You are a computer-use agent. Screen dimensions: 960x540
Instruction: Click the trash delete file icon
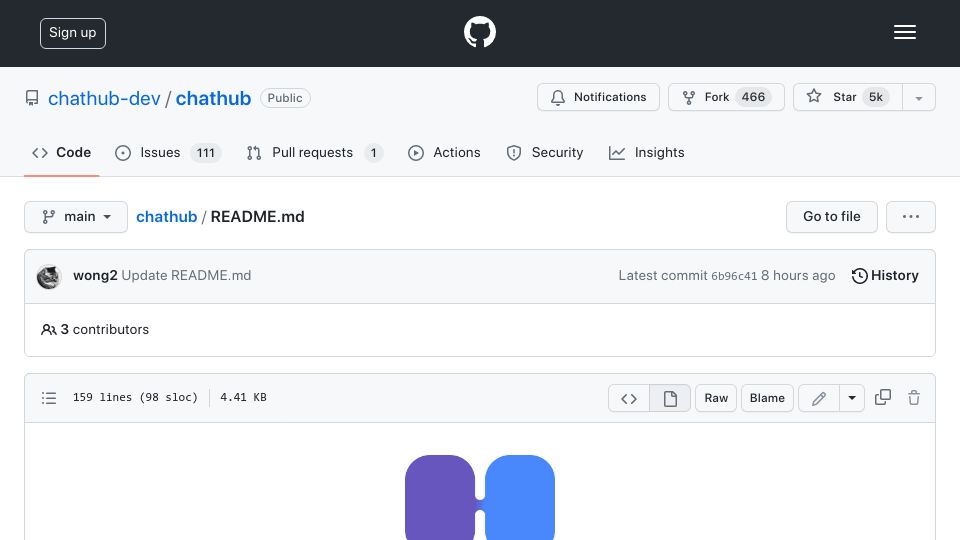(914, 397)
